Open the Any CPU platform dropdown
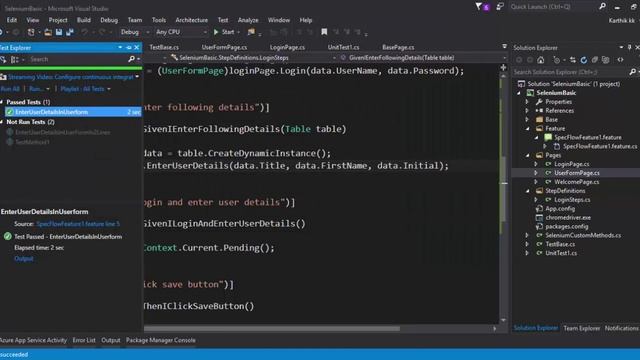Screen dimensions: 640x360 205,32
